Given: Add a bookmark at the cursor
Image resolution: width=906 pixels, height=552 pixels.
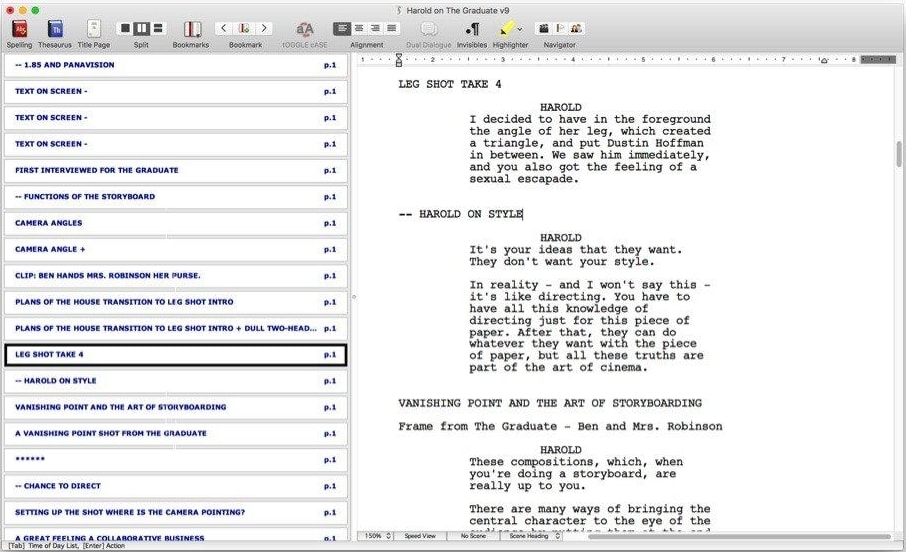Looking at the screenshot, I should point(244,28).
